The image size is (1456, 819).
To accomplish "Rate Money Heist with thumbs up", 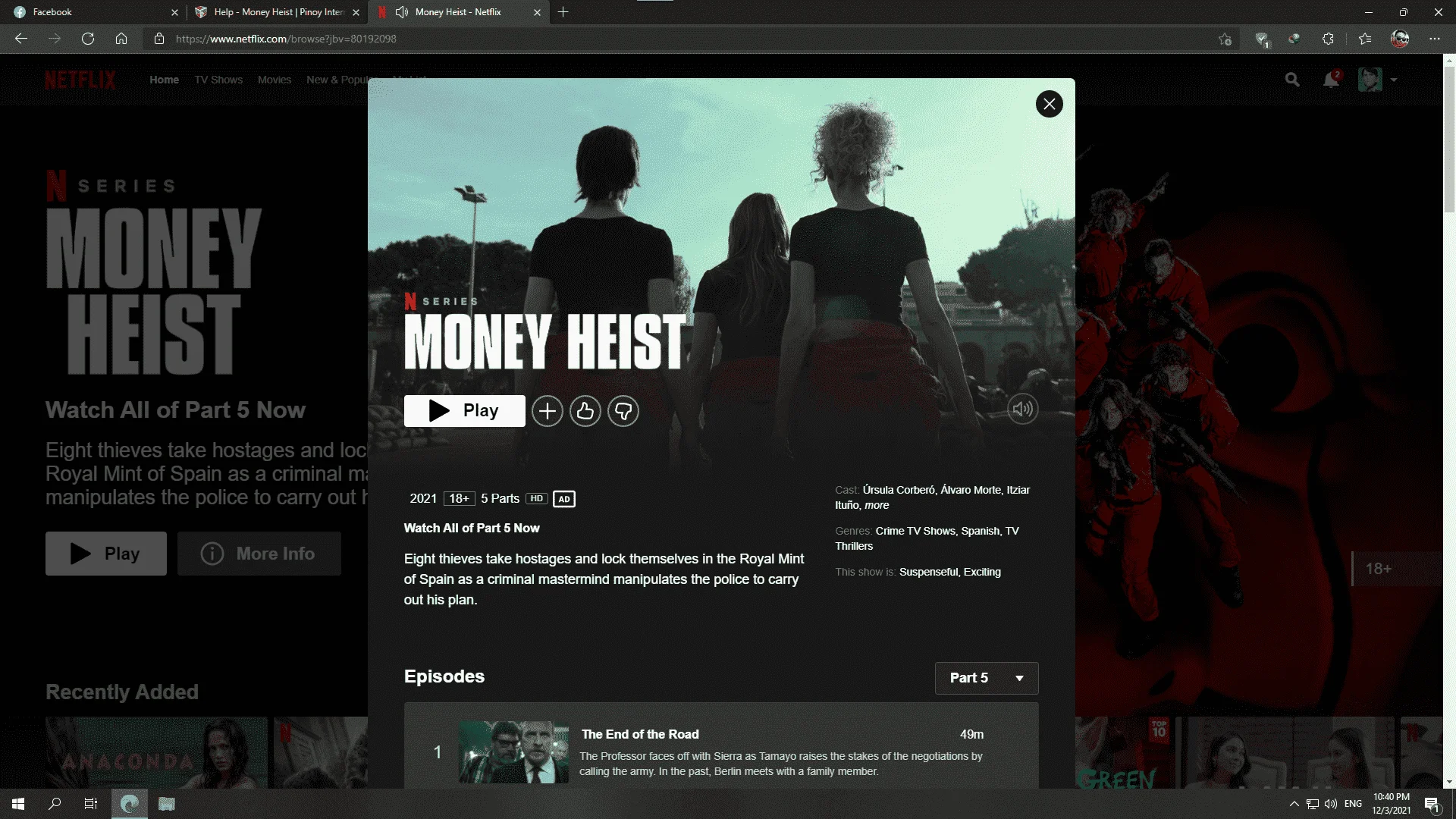I will point(585,411).
